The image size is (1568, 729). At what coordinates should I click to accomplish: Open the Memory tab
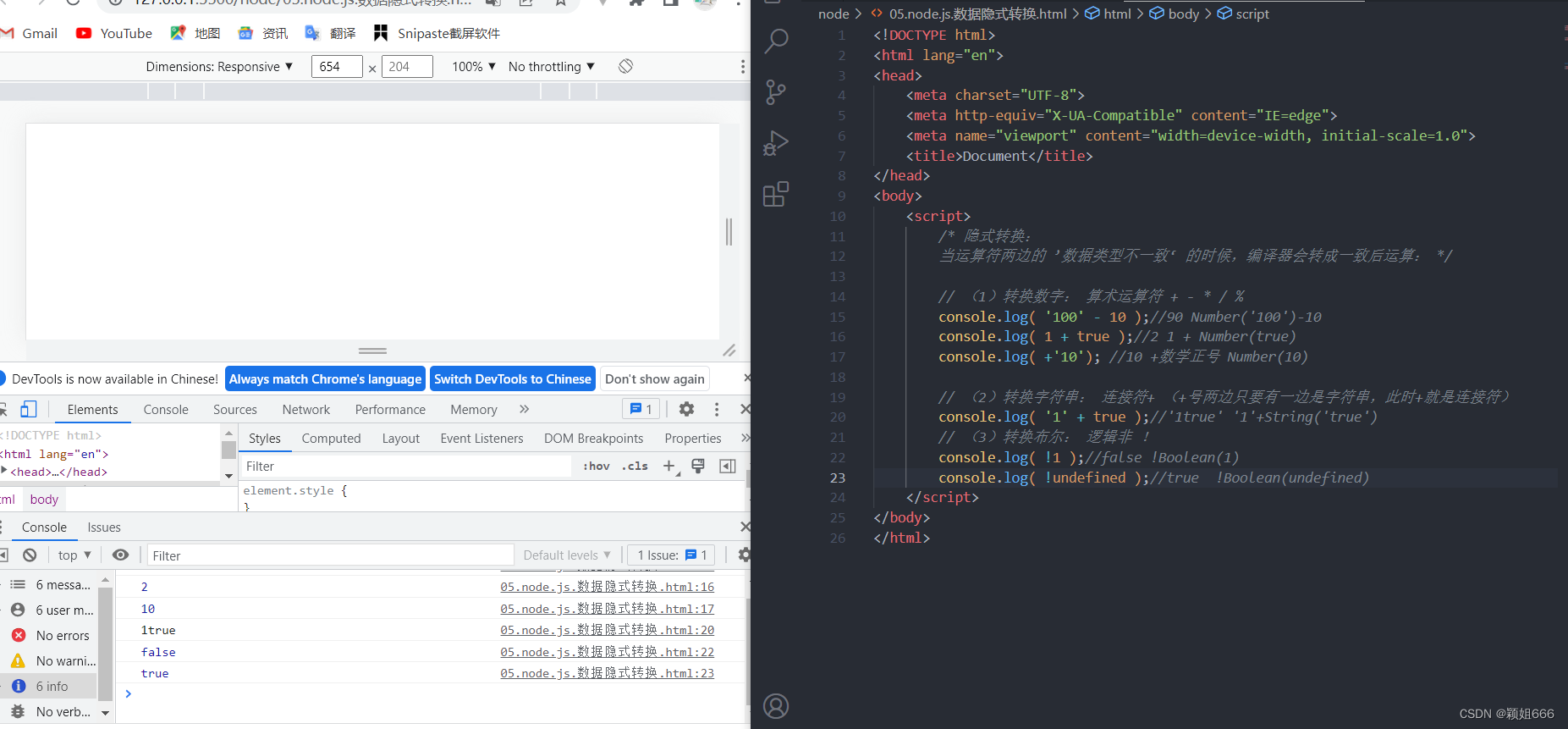point(474,409)
